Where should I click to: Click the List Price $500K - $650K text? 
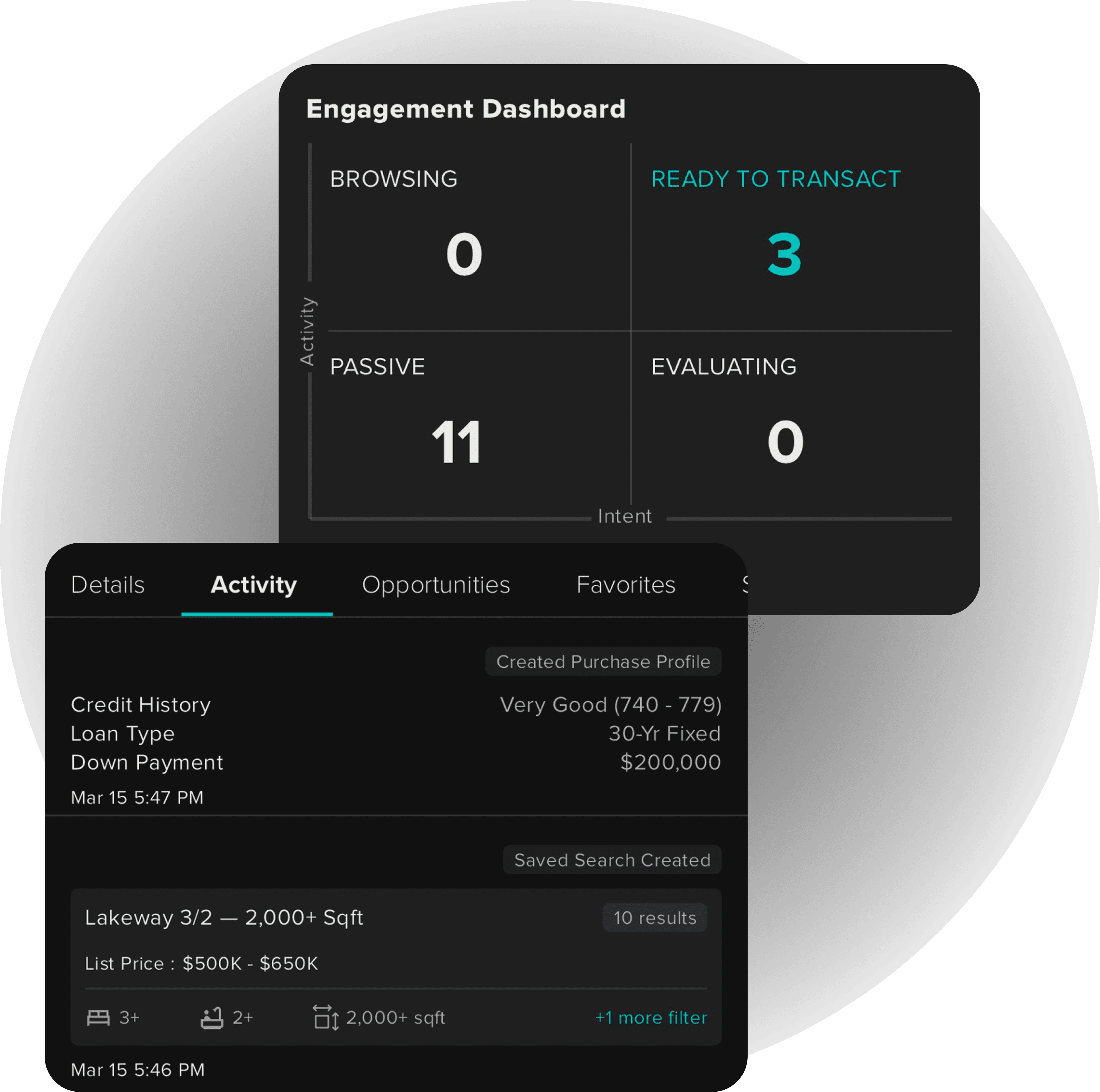pos(201,963)
